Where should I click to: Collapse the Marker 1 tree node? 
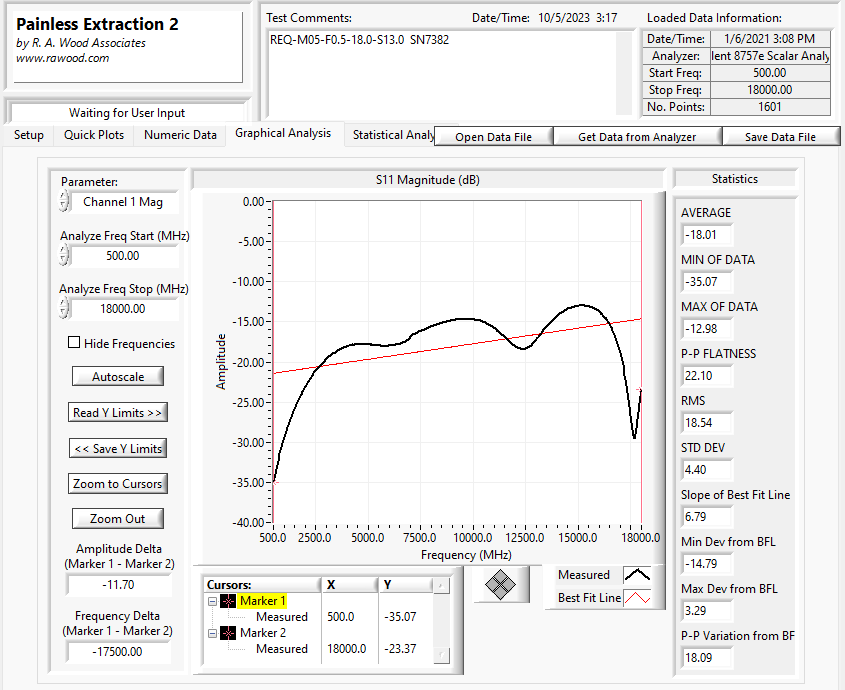(212, 601)
